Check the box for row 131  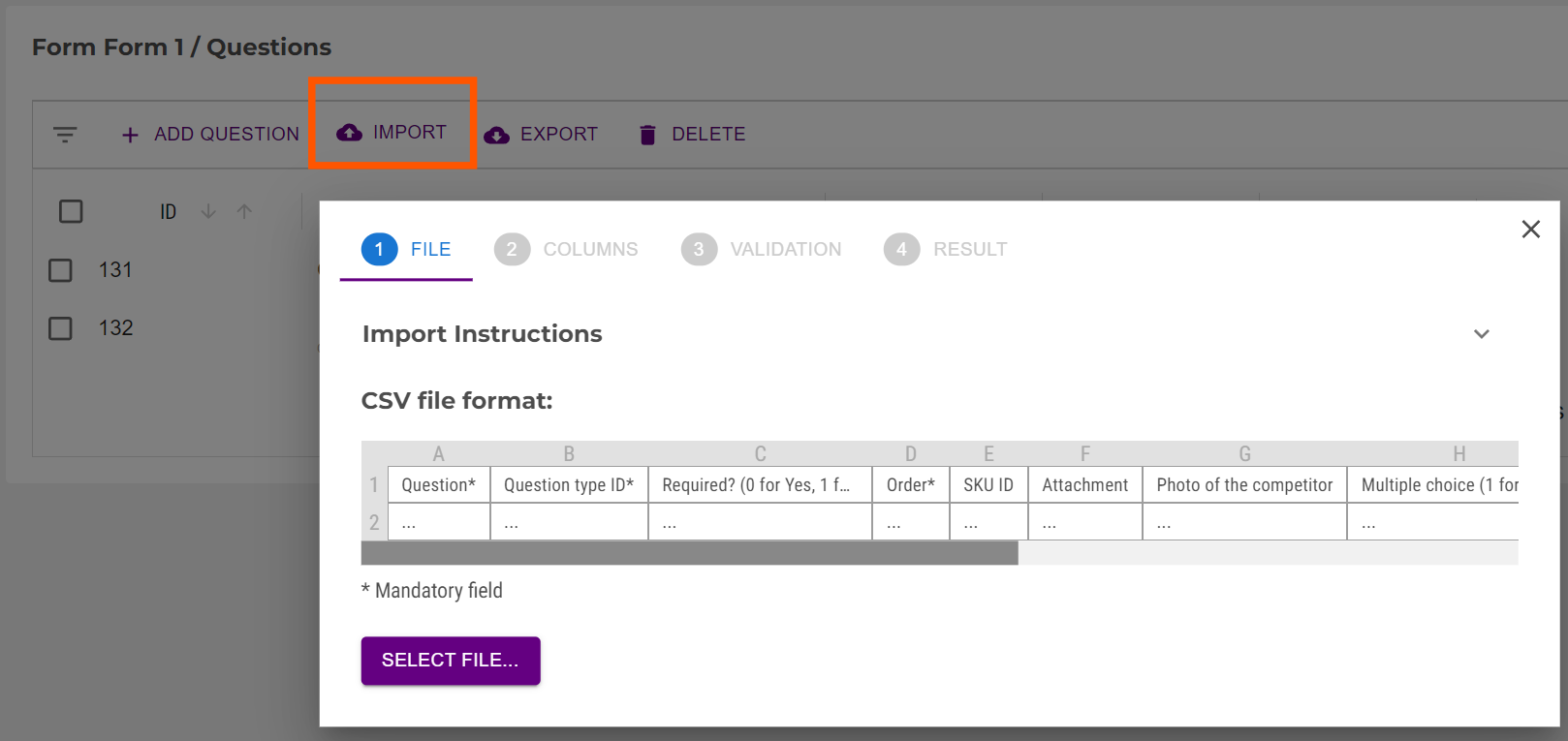[x=60, y=270]
